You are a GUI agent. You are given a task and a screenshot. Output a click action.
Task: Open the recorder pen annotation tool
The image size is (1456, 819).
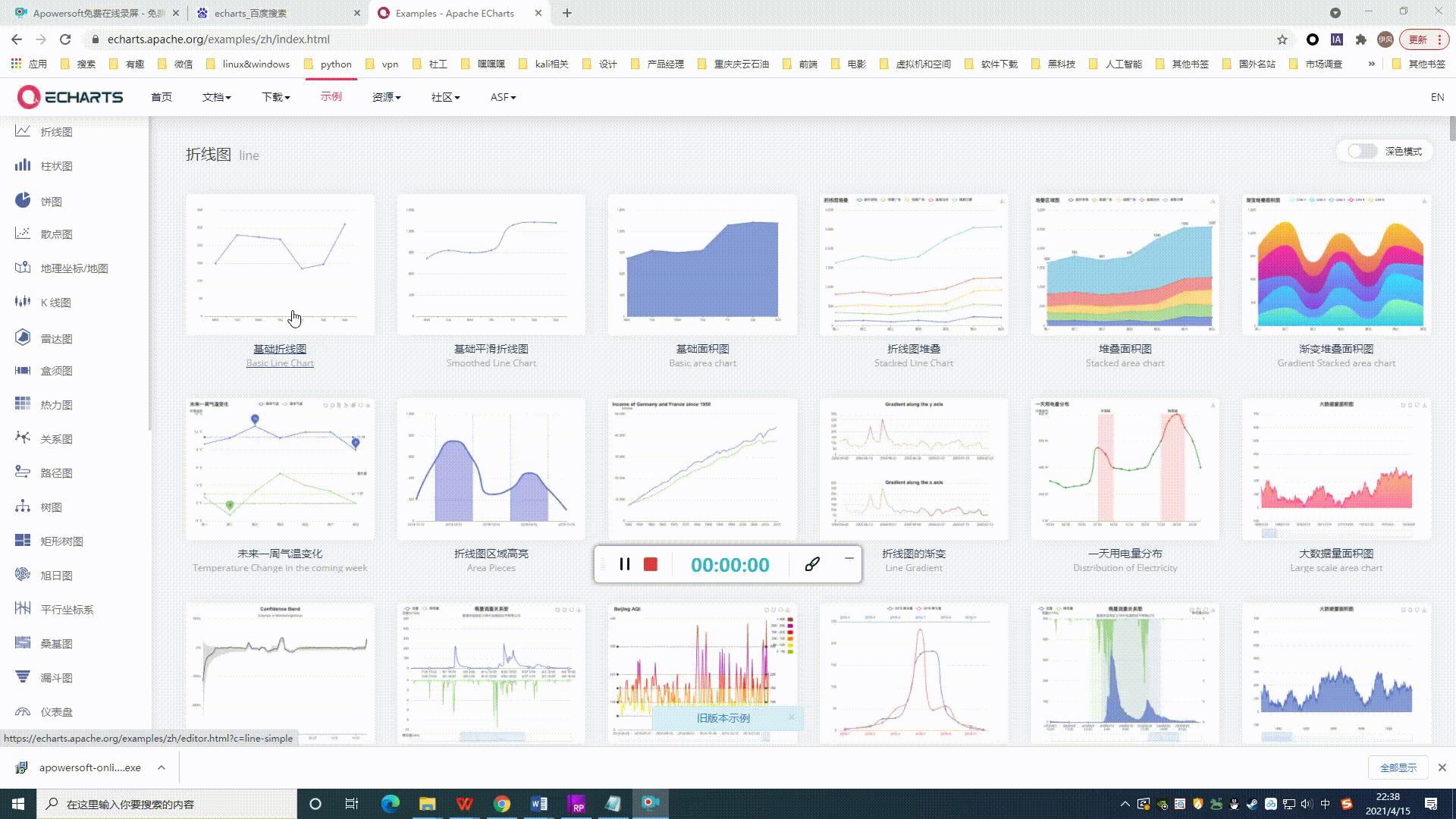[812, 564]
